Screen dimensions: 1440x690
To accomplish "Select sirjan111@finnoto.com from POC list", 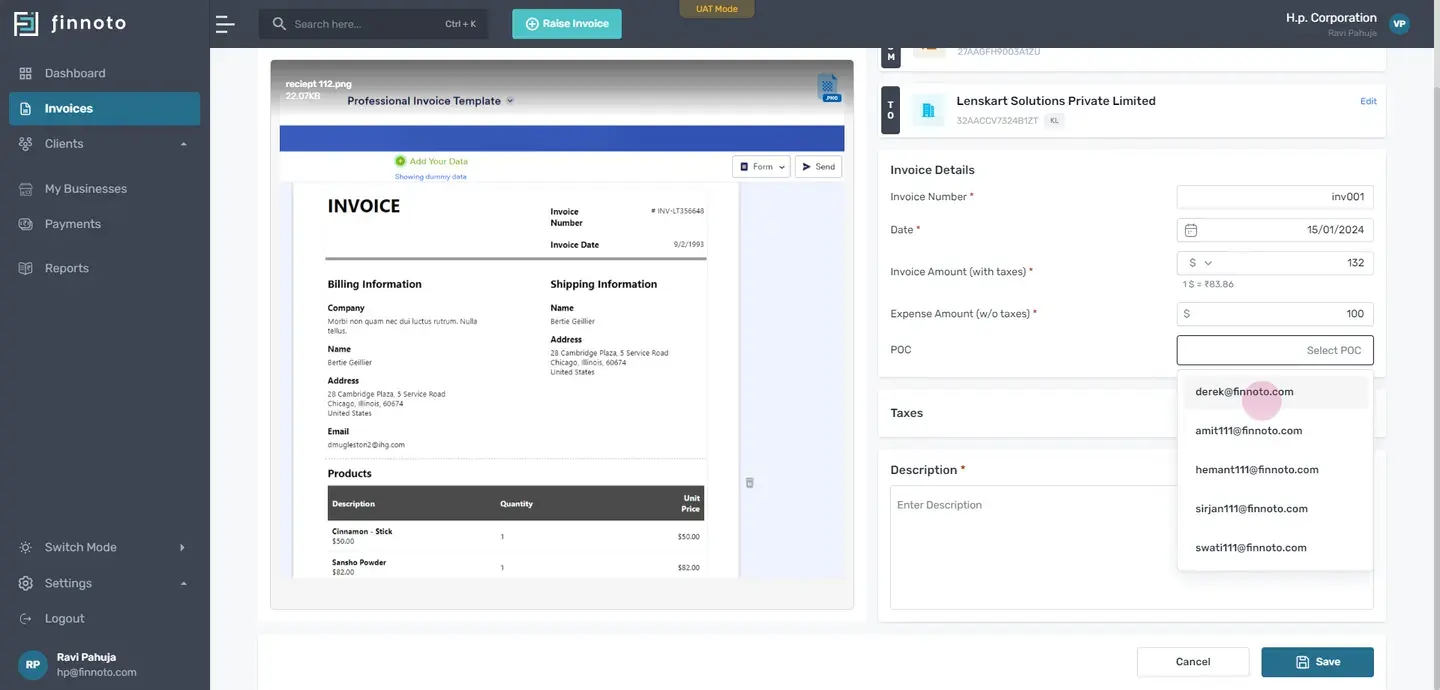I will point(1275,509).
